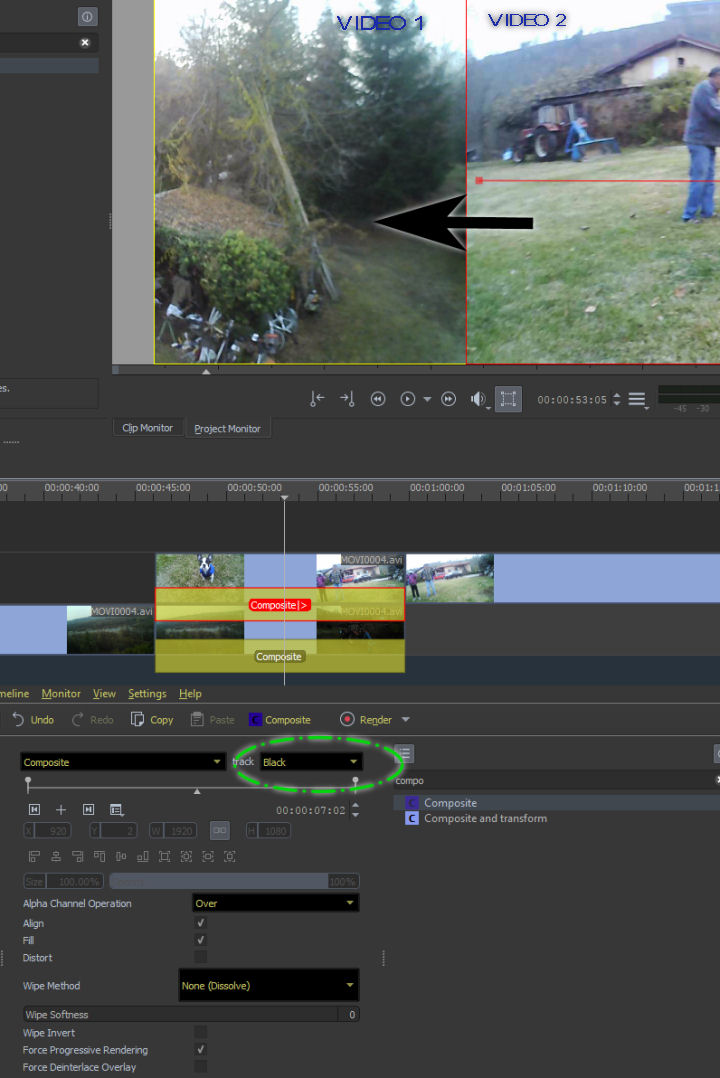Switch to Clip Monitor tab

147,428
